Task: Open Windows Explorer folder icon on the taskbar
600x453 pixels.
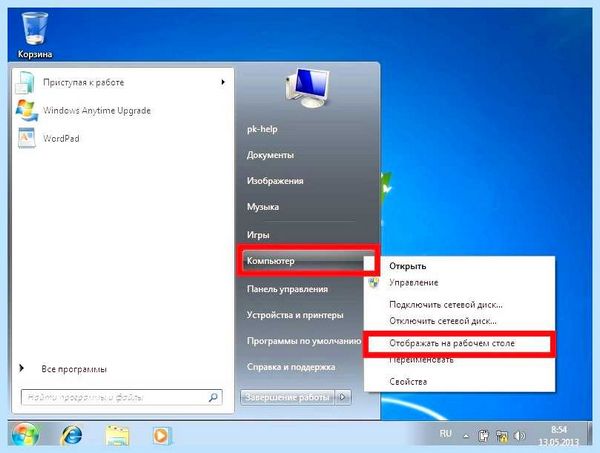Action: [x=117, y=435]
